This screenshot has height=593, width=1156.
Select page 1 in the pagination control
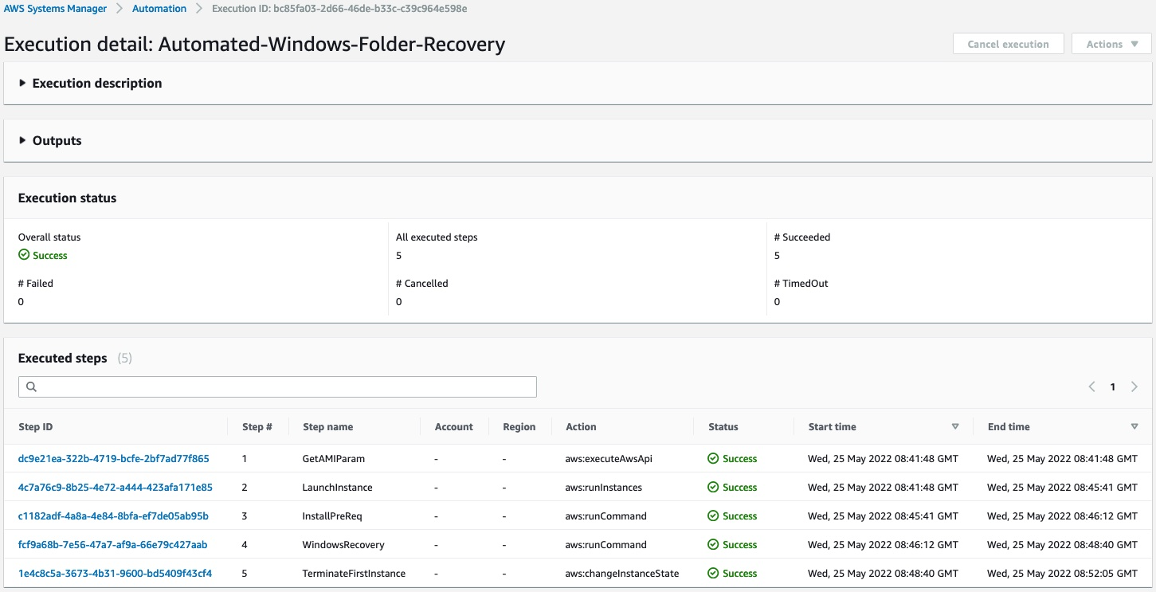(1112, 386)
